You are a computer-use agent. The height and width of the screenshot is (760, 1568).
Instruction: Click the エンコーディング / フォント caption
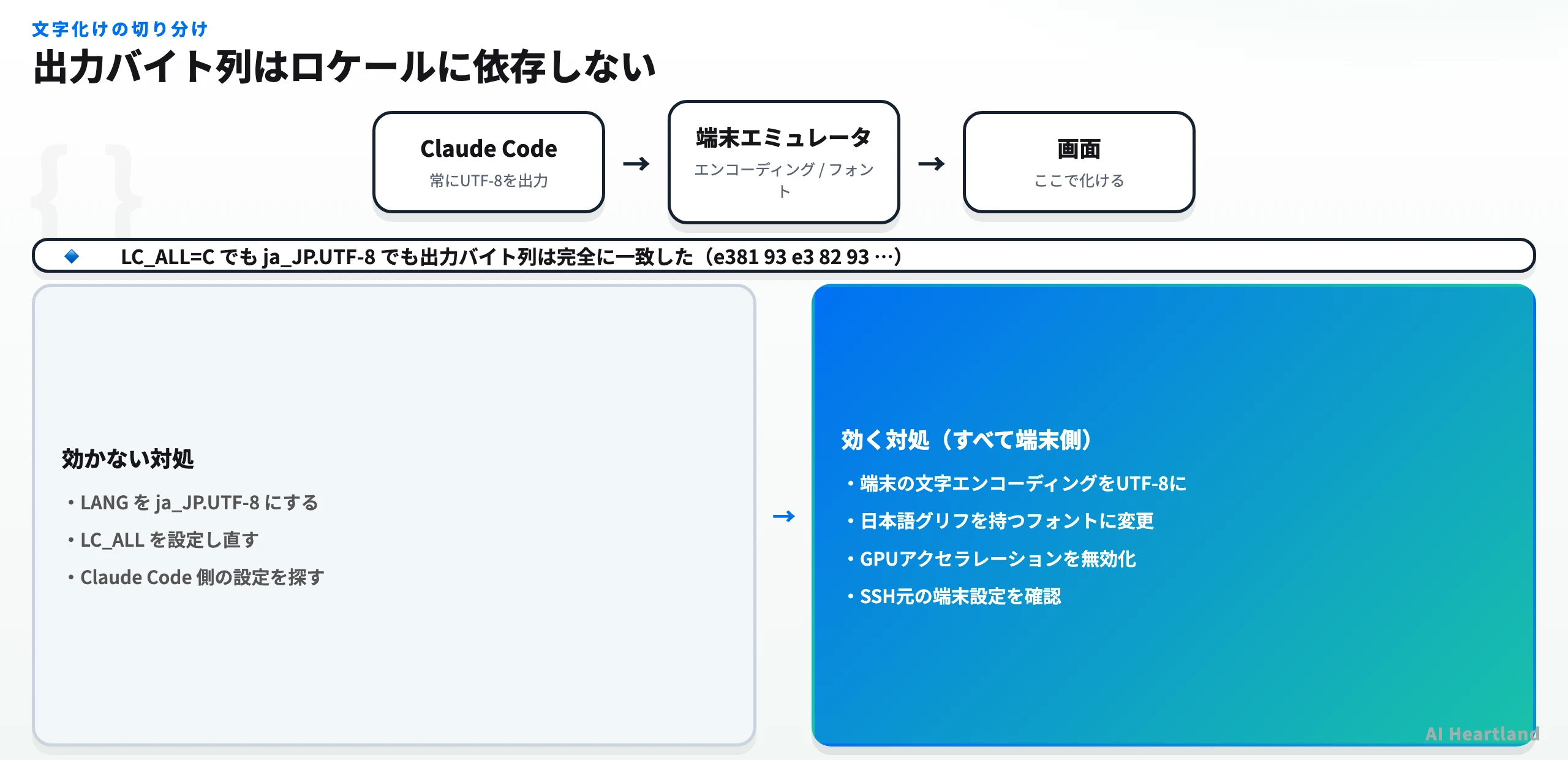click(x=783, y=180)
